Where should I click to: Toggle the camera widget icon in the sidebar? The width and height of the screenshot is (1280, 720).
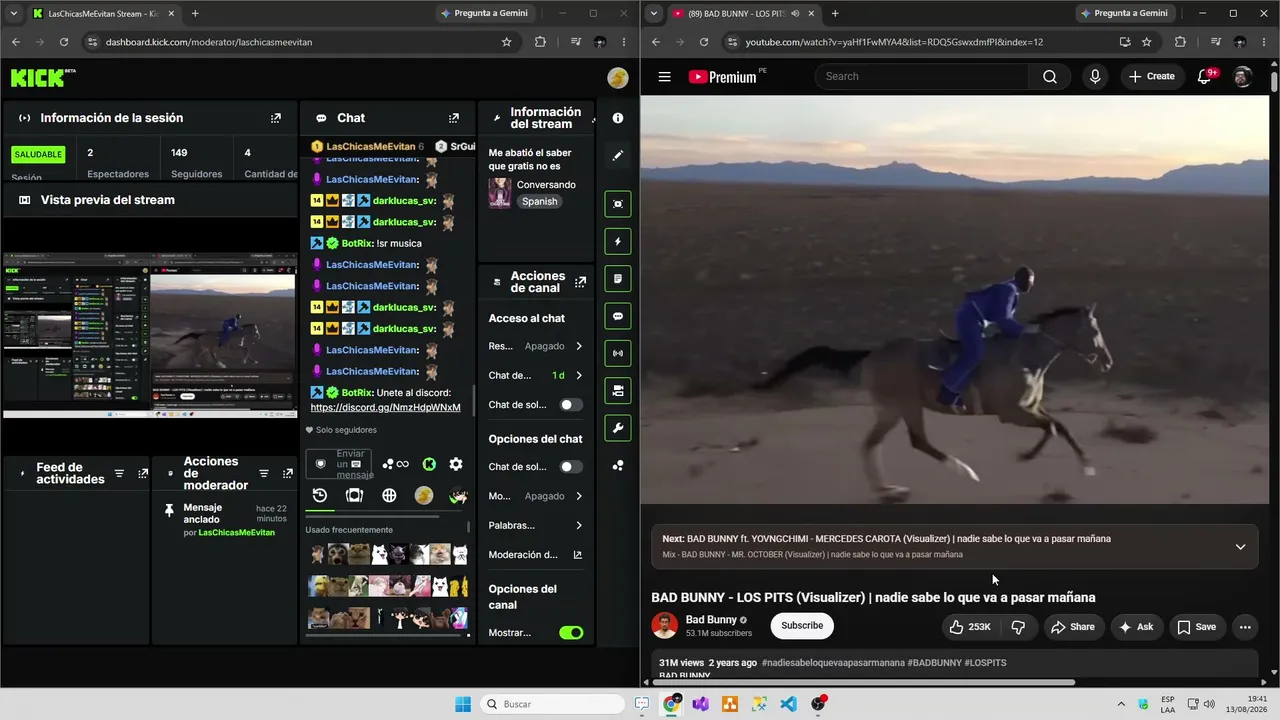(618, 390)
